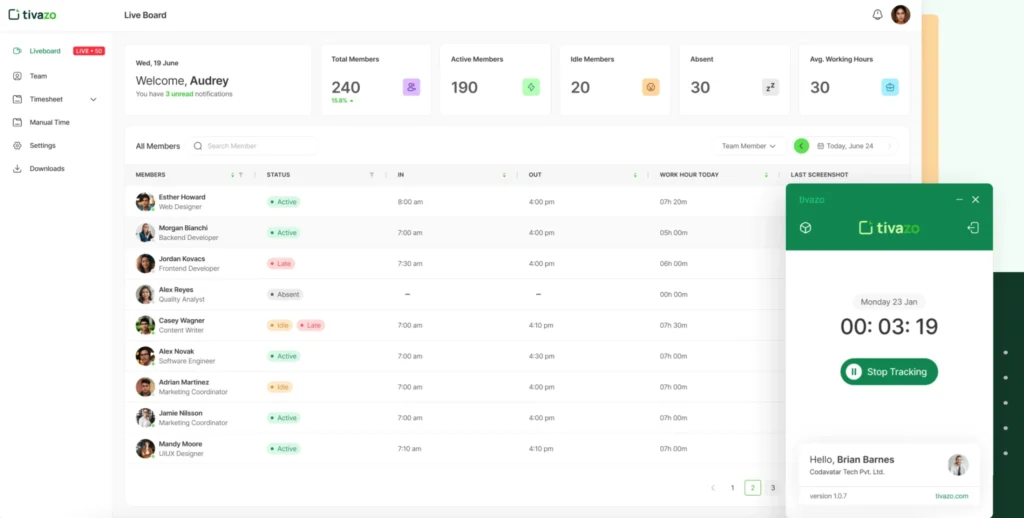This screenshot has width=1024, height=518.
Task: Click the Total Members purple icon
Action: (411, 87)
